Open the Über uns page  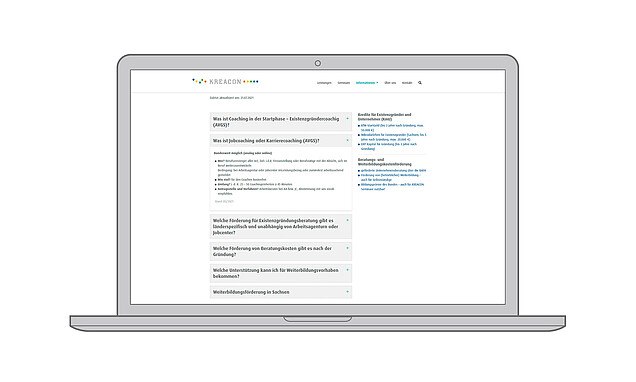point(390,83)
